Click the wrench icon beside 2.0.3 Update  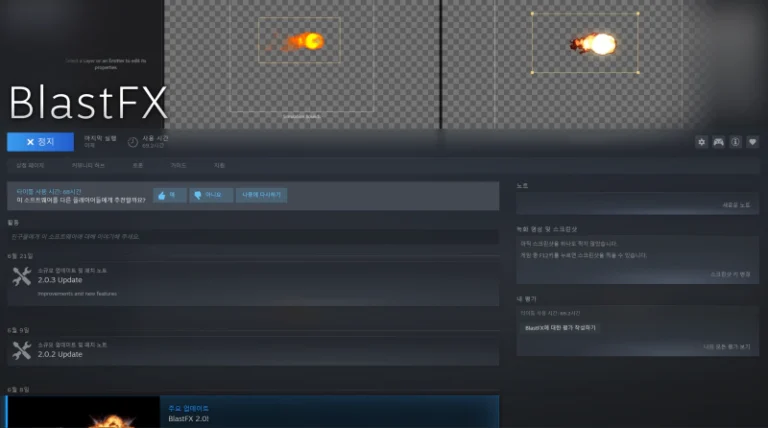point(22,277)
